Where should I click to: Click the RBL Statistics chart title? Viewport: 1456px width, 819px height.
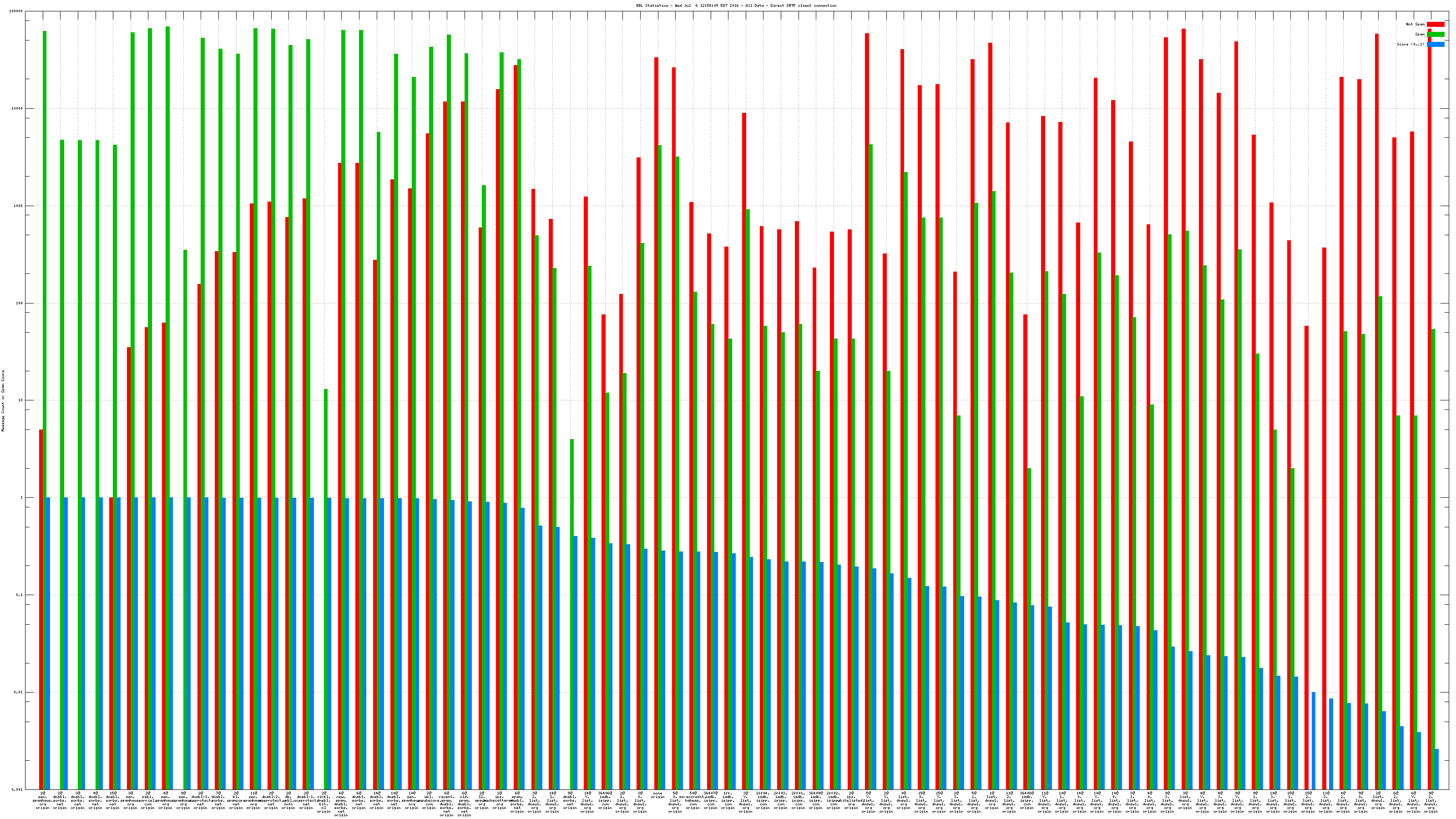click(736, 5)
